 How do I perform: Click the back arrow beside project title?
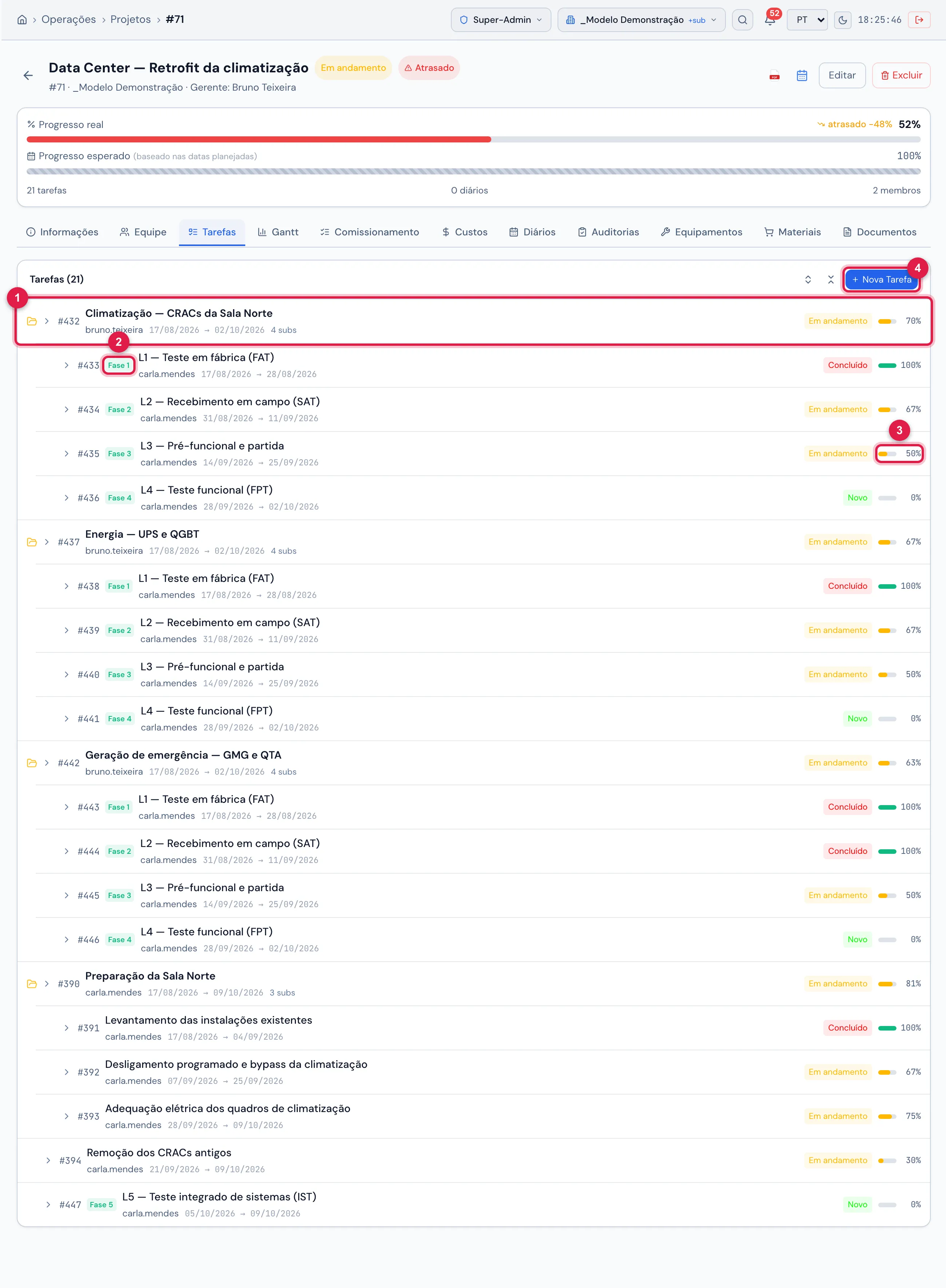(28, 75)
